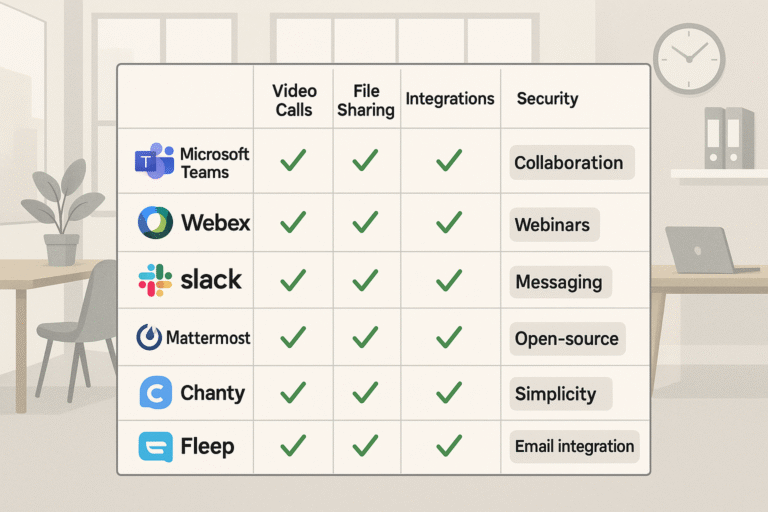
Task: Click Webex Integrations checkmark
Action: click(449, 222)
